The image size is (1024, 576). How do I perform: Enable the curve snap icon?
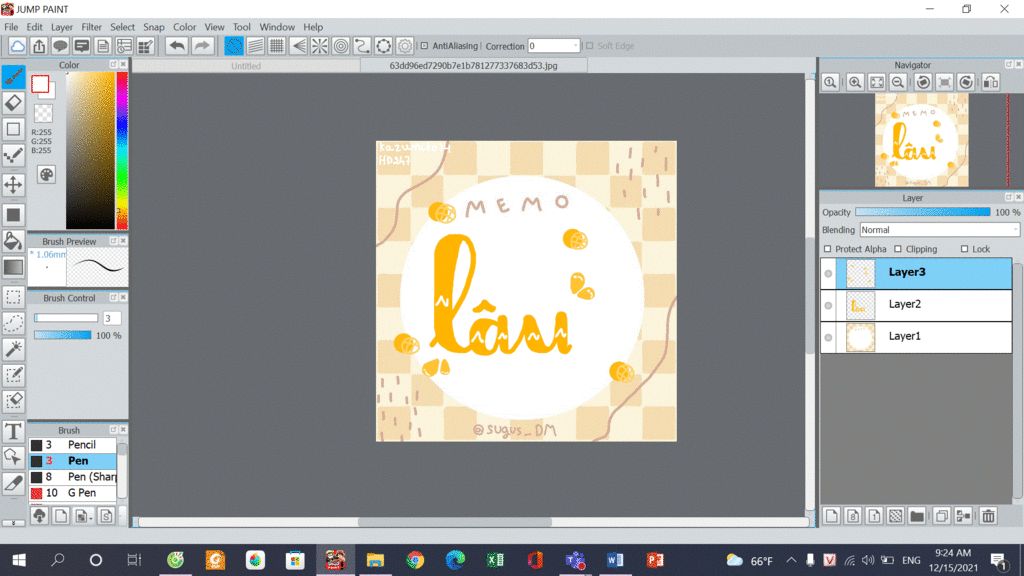click(362, 46)
